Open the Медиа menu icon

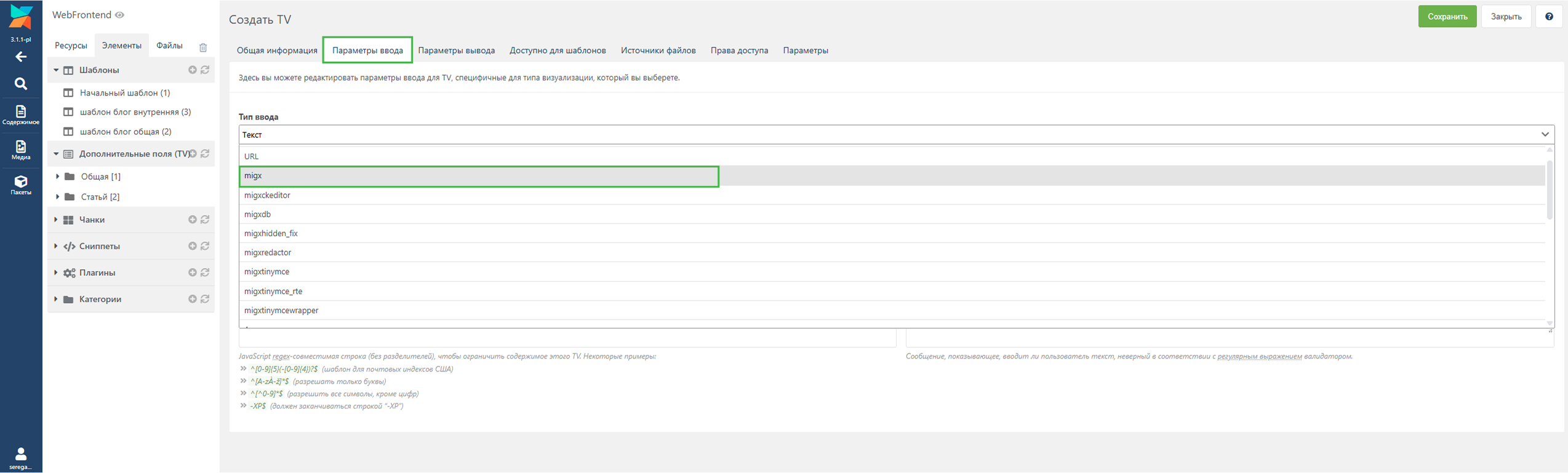tap(21, 150)
